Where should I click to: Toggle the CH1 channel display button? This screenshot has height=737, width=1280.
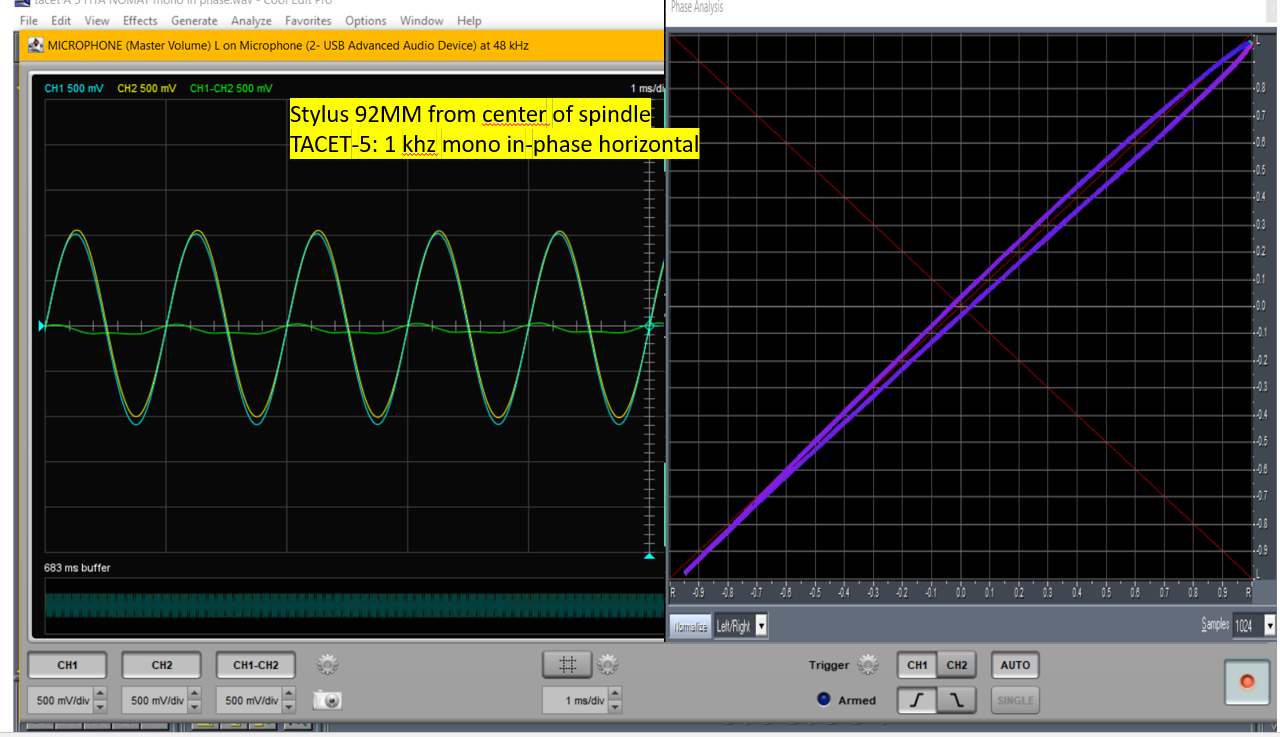point(67,664)
